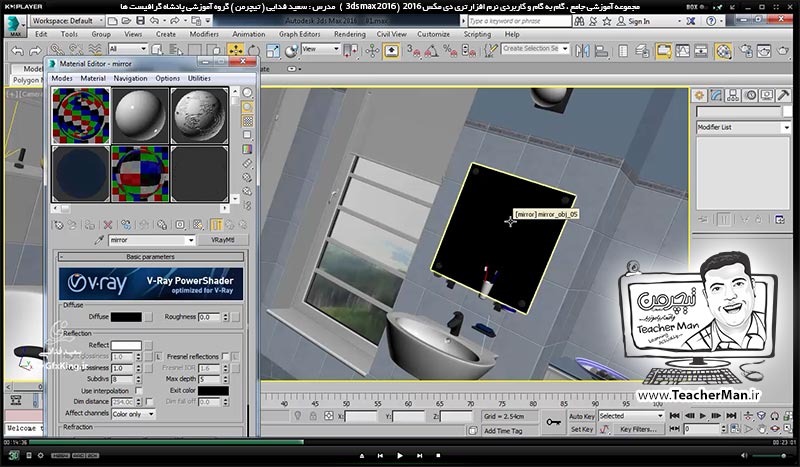Click the Save File icon in quick access

(x=140, y=21)
